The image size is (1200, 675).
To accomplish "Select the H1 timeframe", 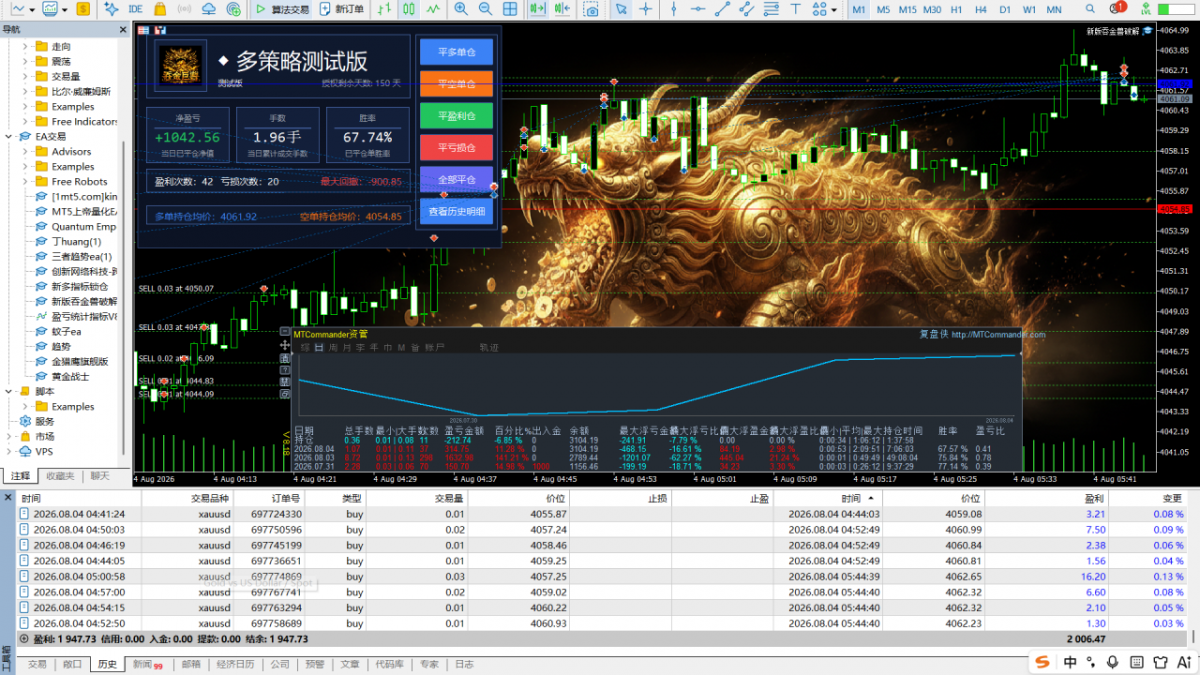I will pos(956,9).
